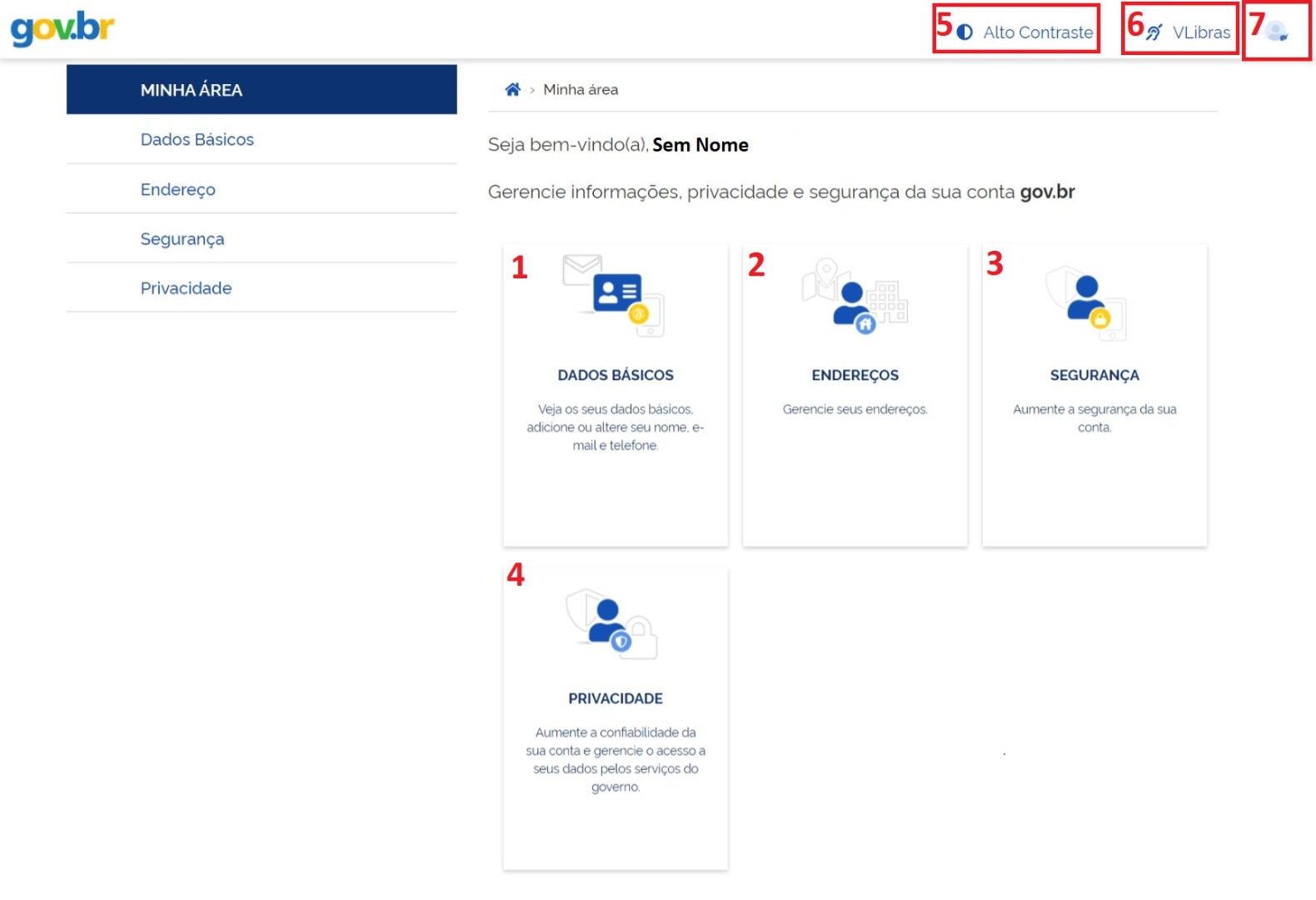Viewport: 1316px width, 900px height.
Task: Select Endereço in the sidebar menu
Action: tap(178, 189)
